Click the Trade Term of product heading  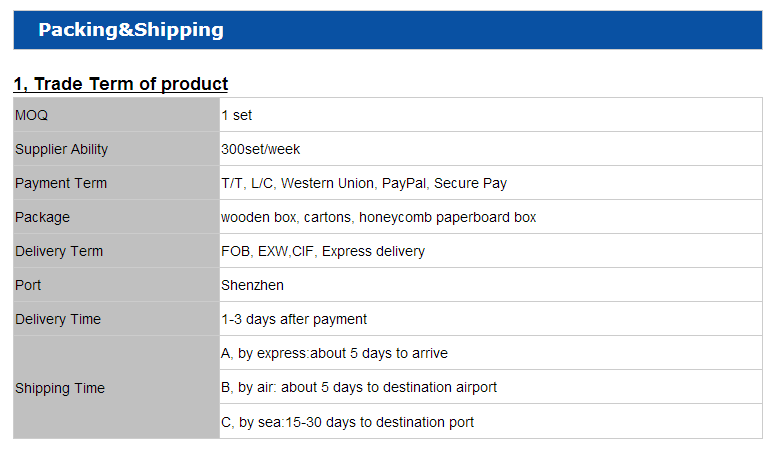121,84
